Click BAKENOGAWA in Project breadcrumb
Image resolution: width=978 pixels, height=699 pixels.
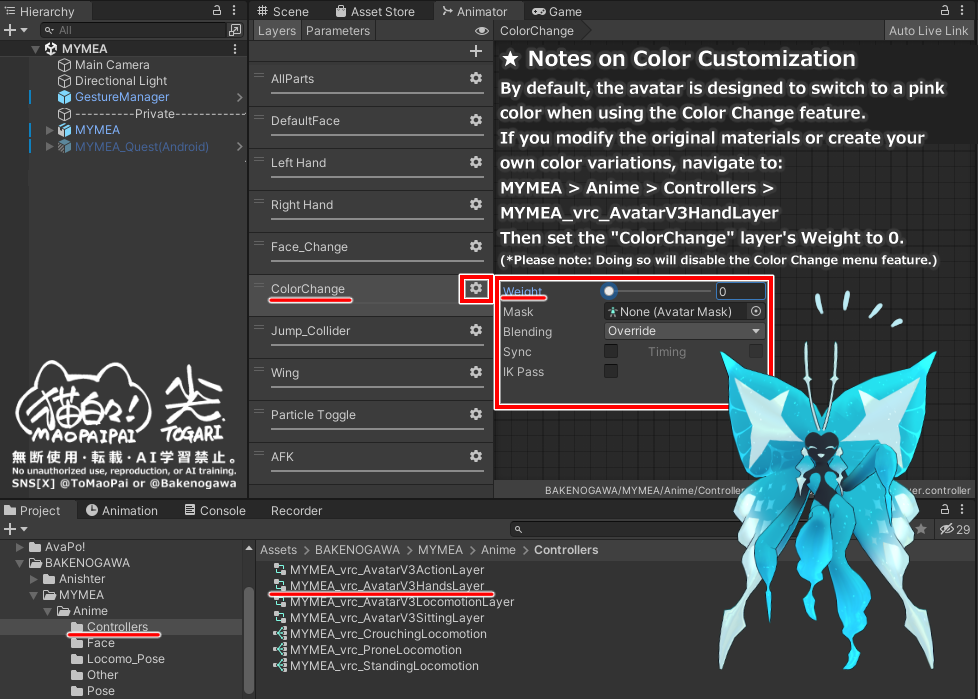pyautogui.click(x=357, y=550)
